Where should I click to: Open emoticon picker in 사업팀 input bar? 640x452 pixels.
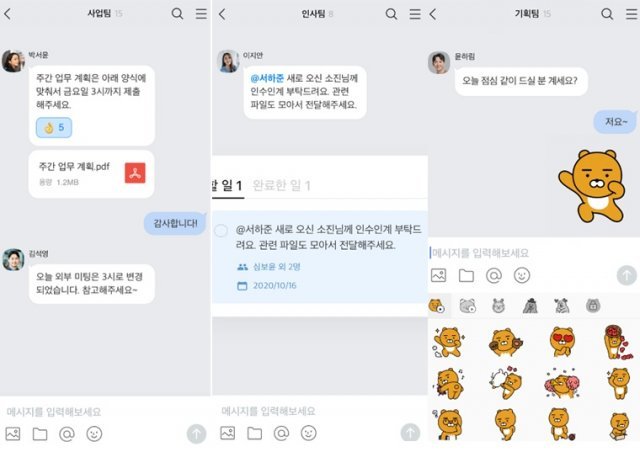pos(94,434)
